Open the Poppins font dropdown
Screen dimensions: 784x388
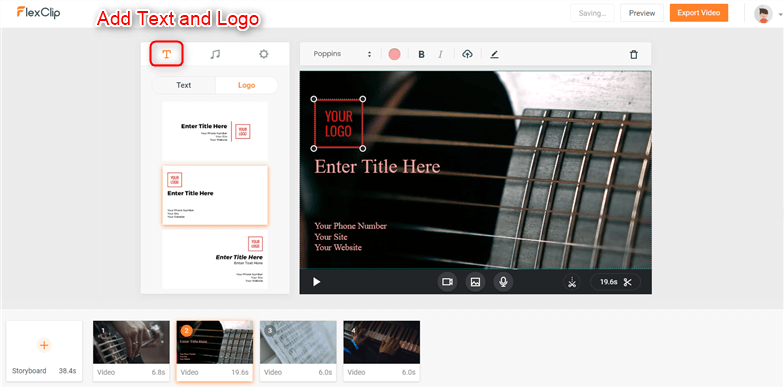(x=342, y=54)
